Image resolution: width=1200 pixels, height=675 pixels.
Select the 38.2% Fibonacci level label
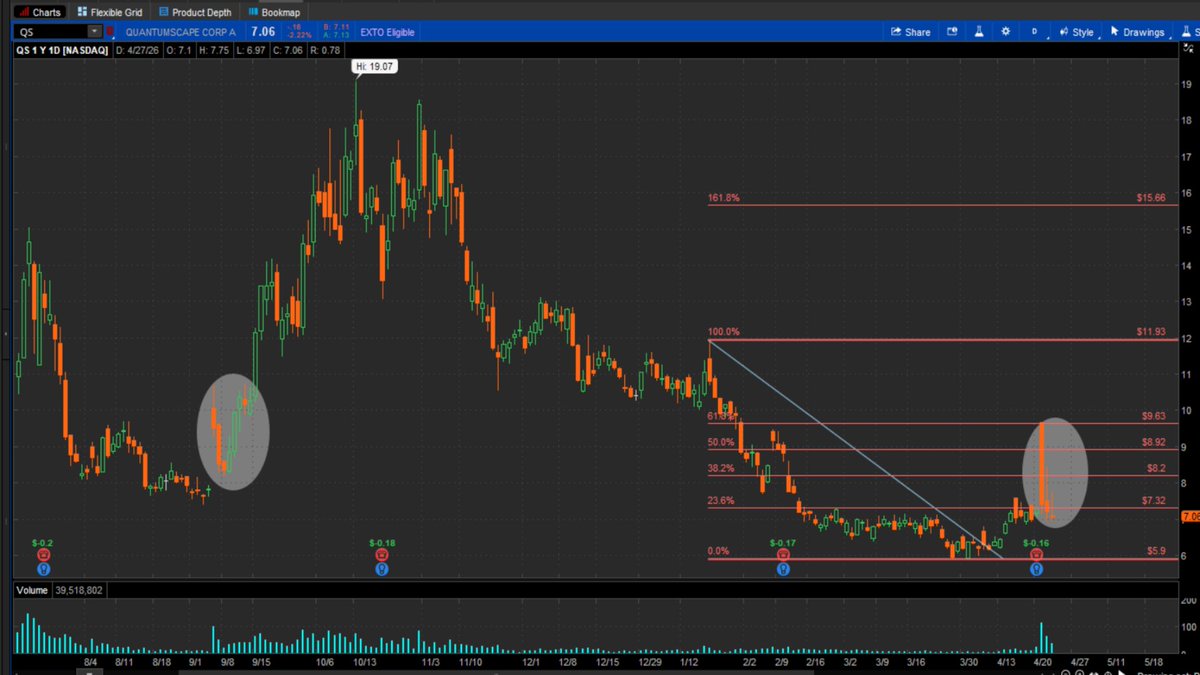[720, 467]
